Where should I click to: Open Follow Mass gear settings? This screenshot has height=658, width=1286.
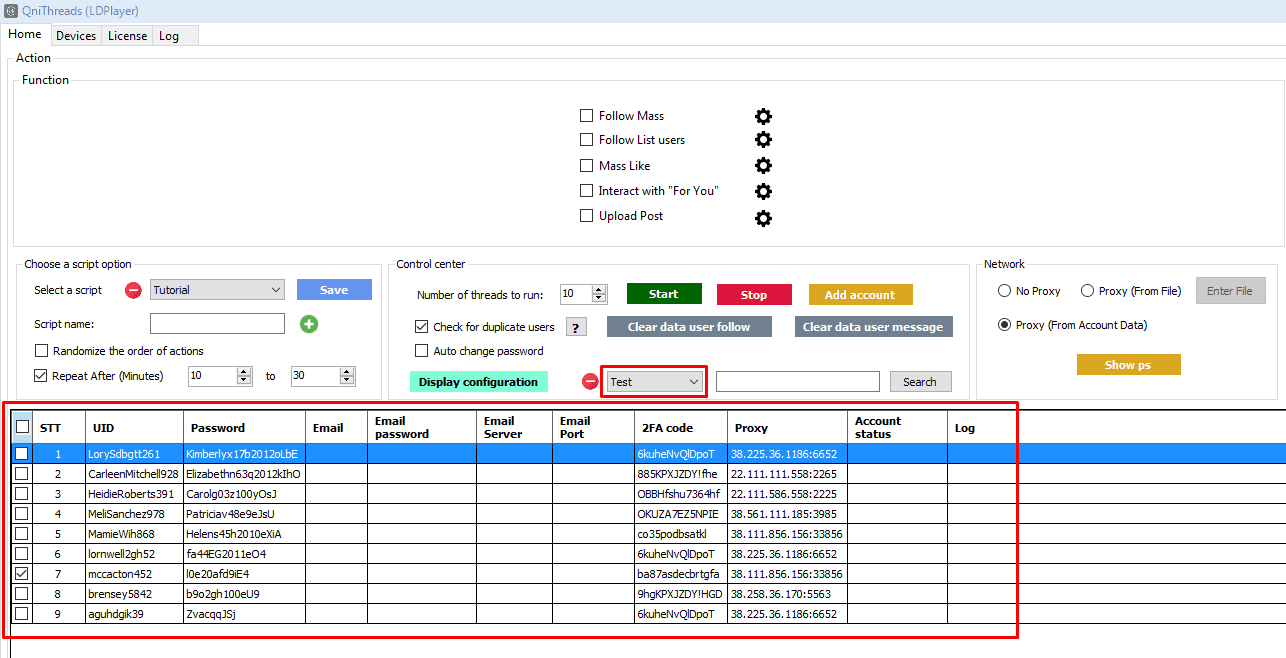(x=763, y=116)
